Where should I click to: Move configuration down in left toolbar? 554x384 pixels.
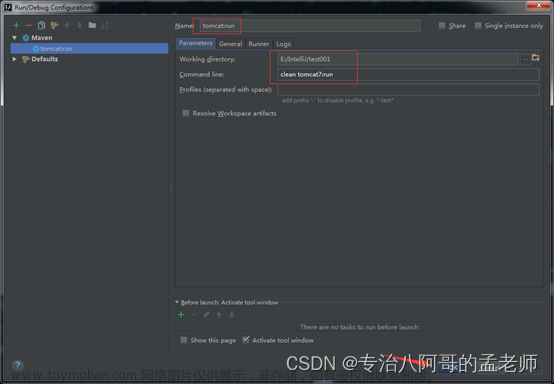pyautogui.click(x=79, y=25)
